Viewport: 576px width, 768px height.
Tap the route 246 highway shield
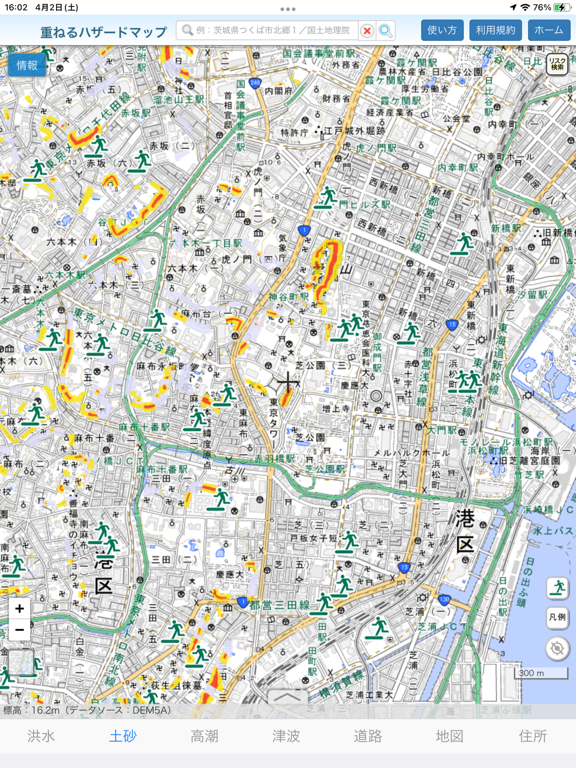254,83
